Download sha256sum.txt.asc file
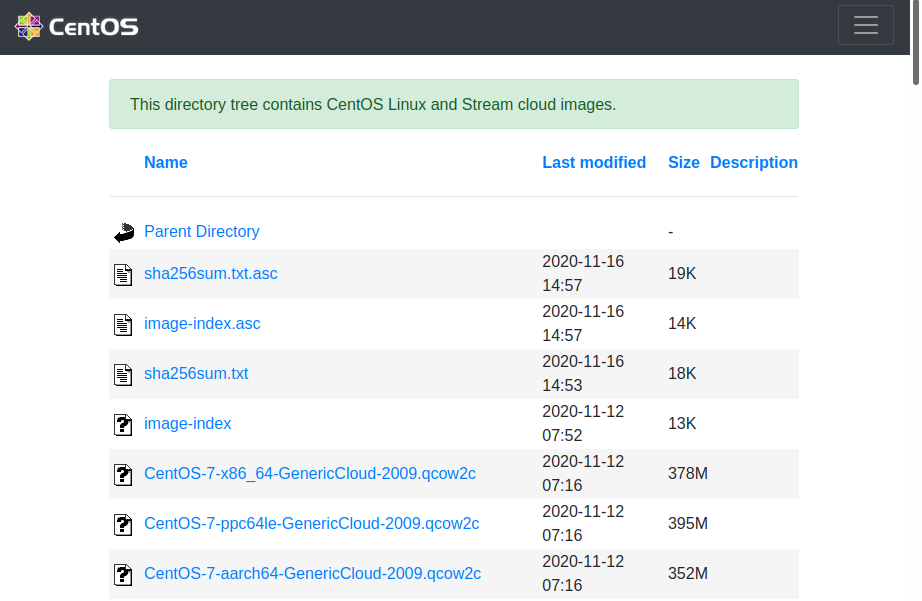 pyautogui.click(x=211, y=273)
